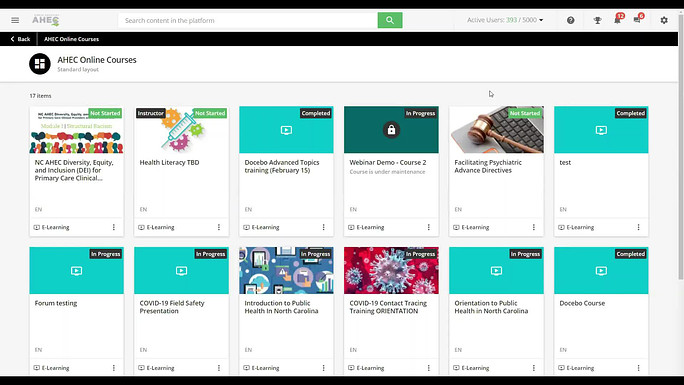Open NC AHEC Diversity, Equity, and Inclusion course
This screenshot has height=385, width=684.
pos(74,170)
